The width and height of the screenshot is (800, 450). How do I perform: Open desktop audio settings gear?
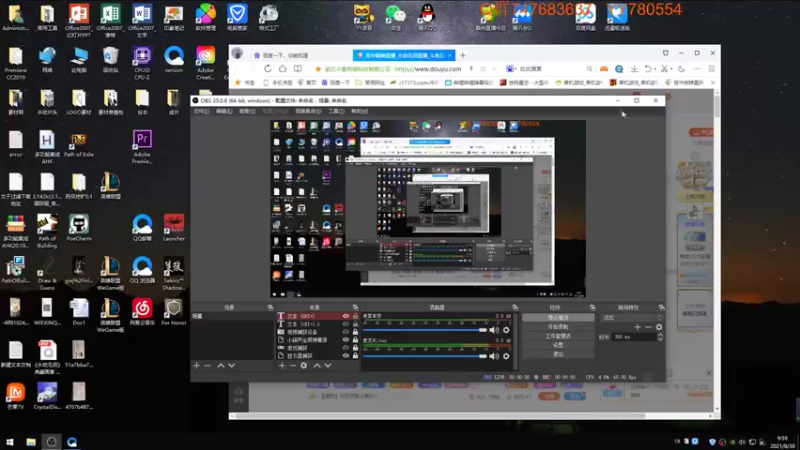click(x=506, y=330)
